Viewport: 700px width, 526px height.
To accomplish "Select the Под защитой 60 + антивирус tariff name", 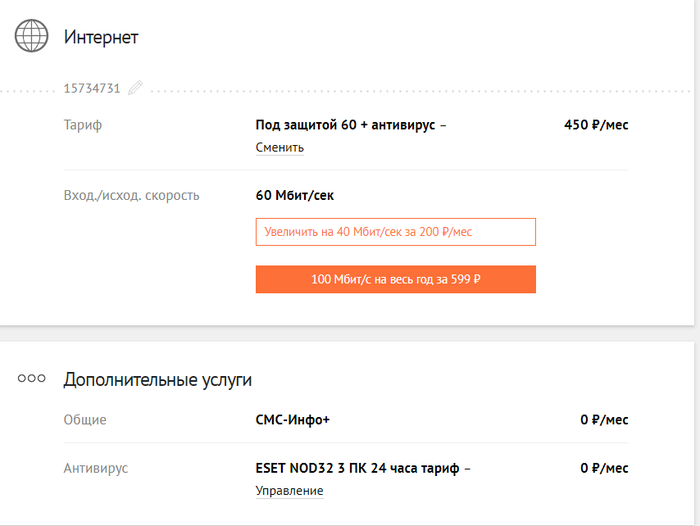I will (x=350, y=126).
